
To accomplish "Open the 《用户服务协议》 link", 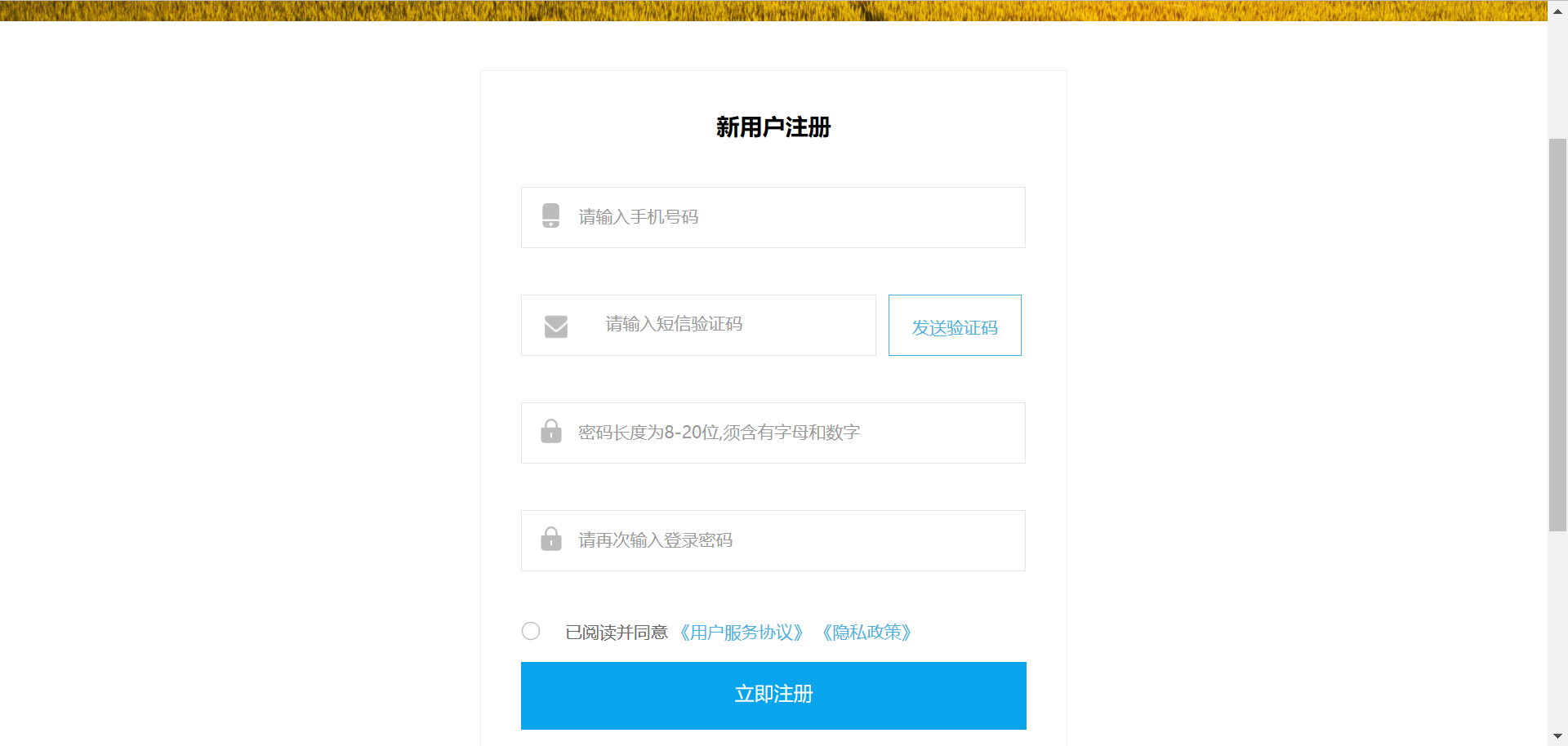I will (741, 633).
